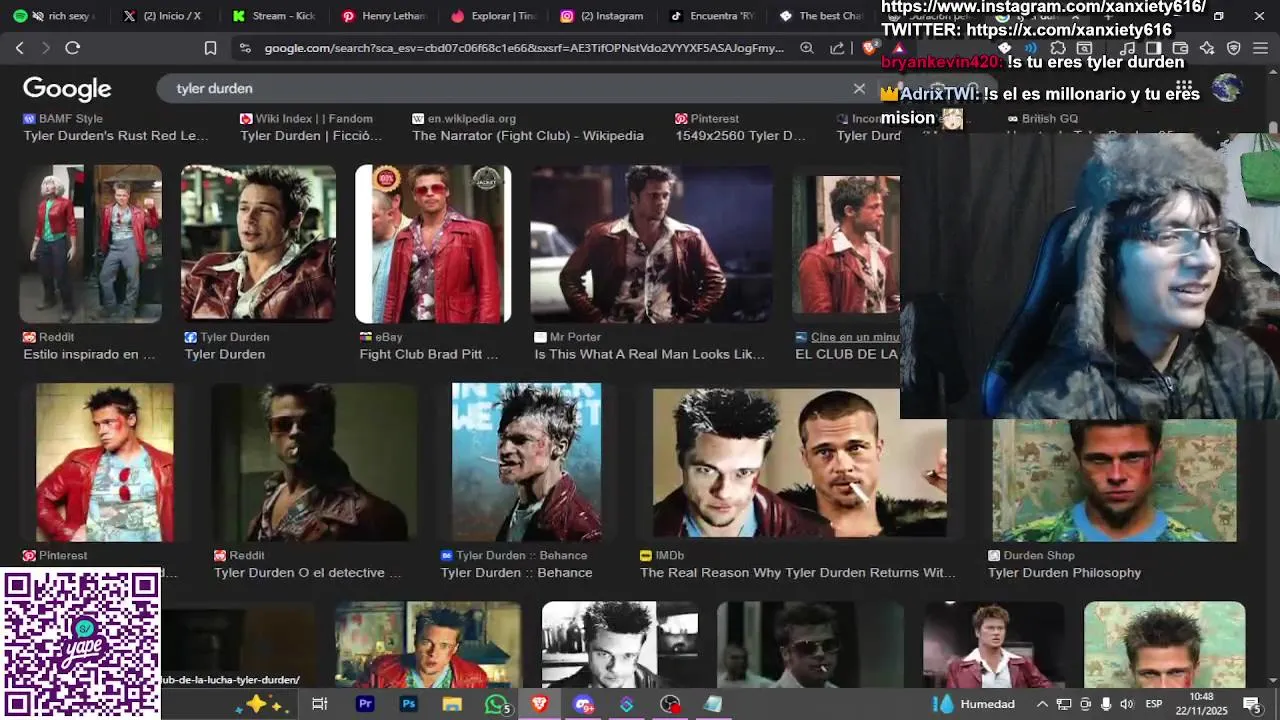Click 'Cine en un minuto' source link
The image size is (1280, 720).
855,337
